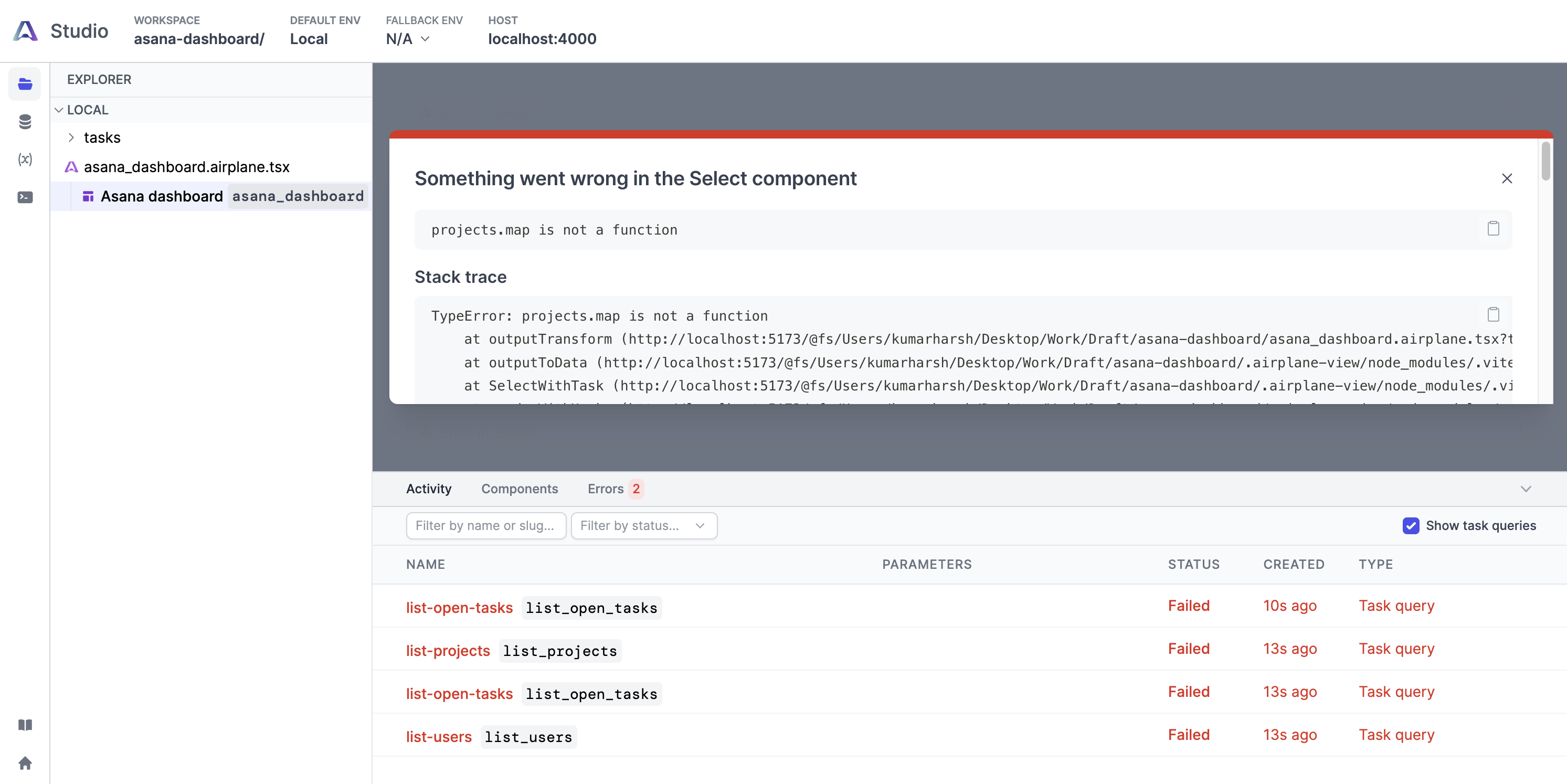Click the Stack trace heading
Screen dimensions: 1567x784
(460, 277)
